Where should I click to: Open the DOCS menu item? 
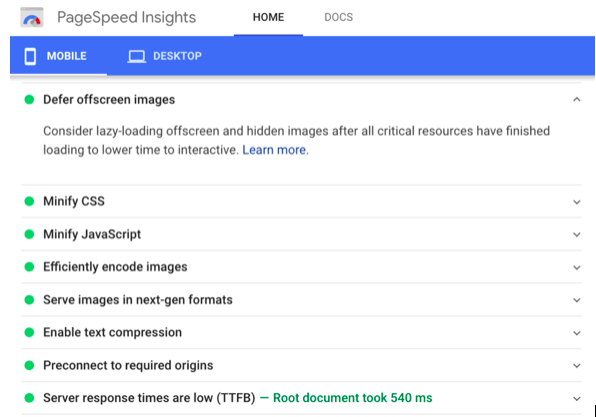point(338,17)
